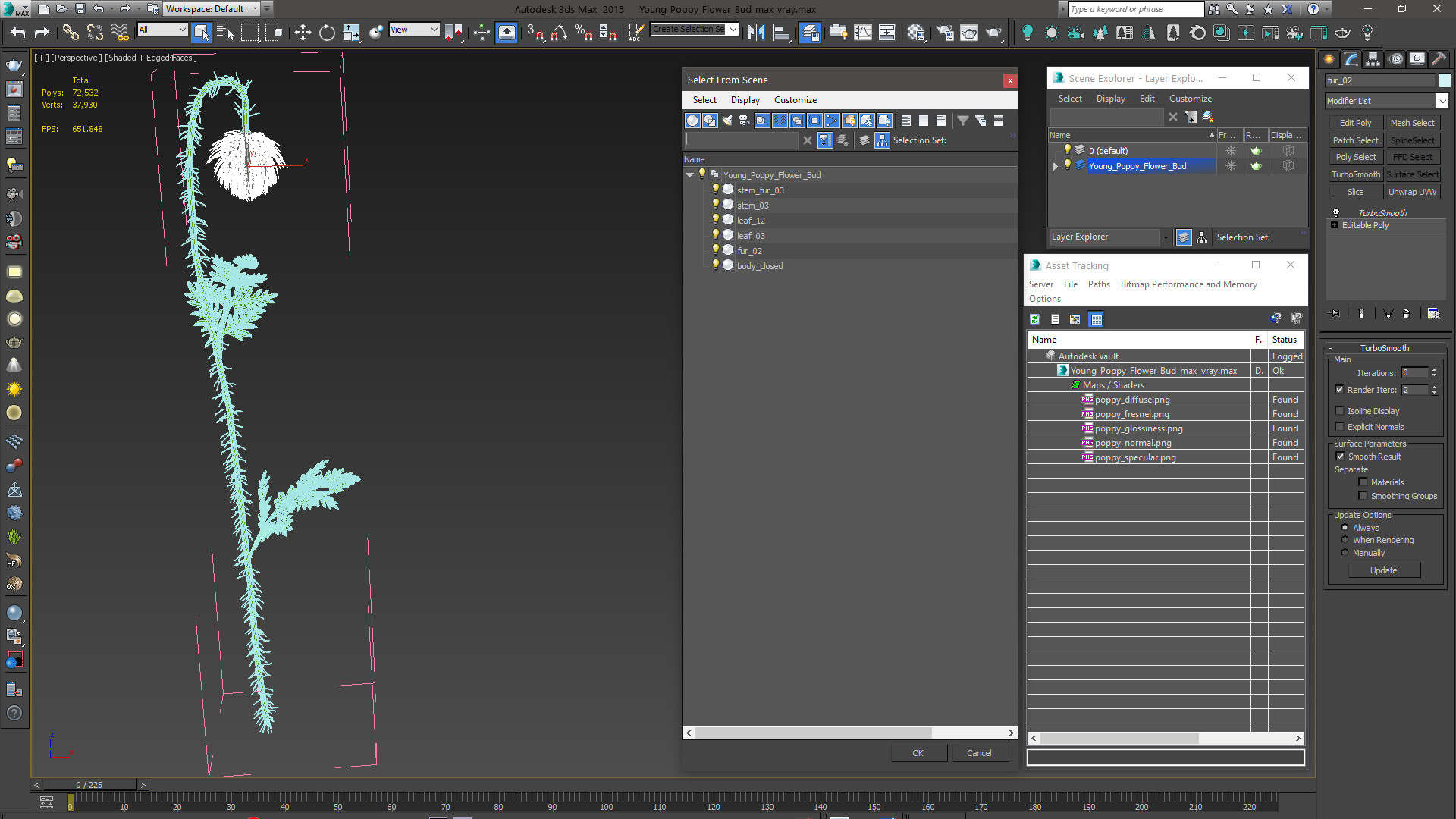Open Edit menu in Scene Explorer

[1147, 99]
